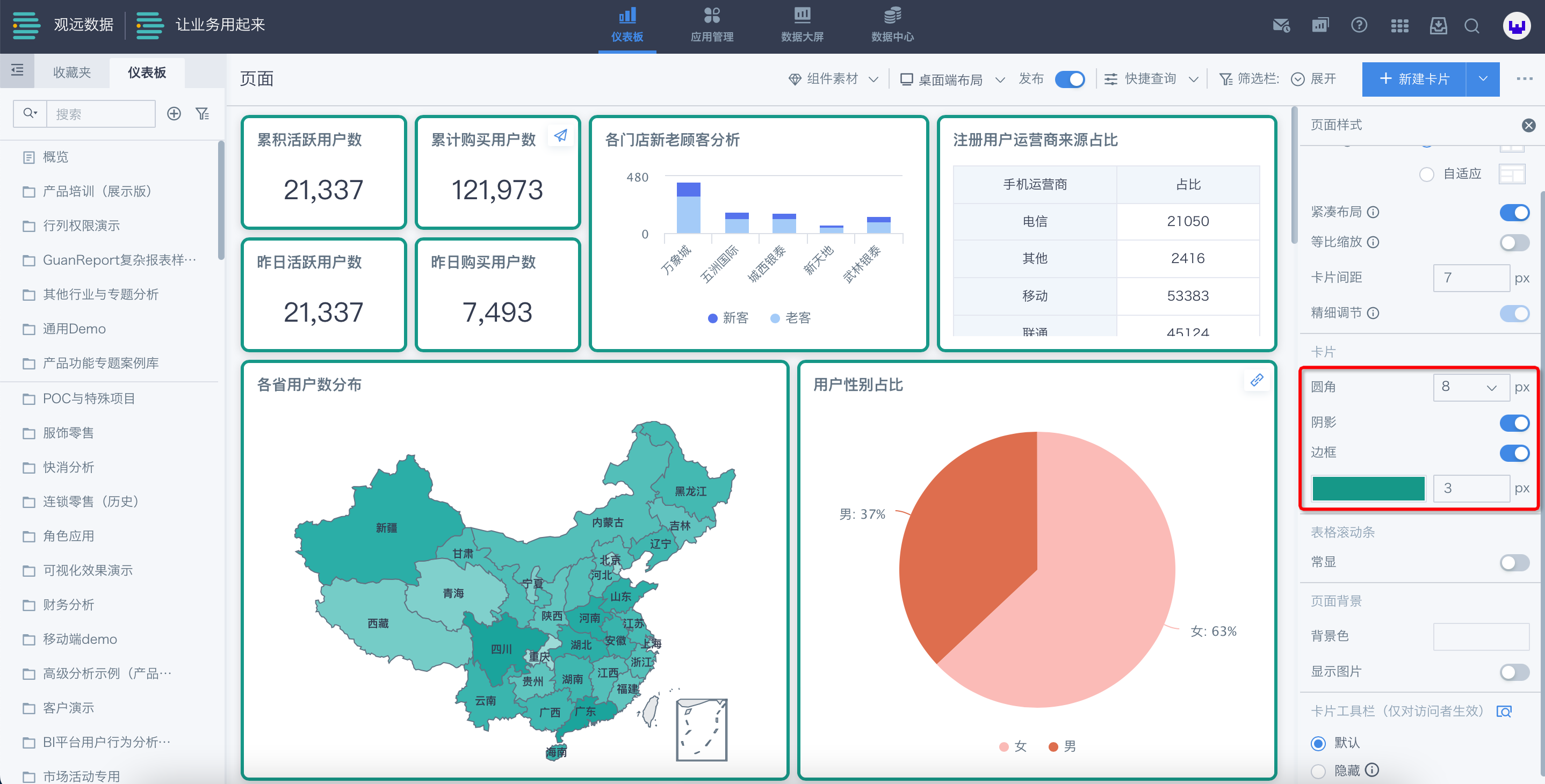This screenshot has height=784, width=1545.
Task: Expand the 组件素材 dropdown
Action: tap(833, 79)
